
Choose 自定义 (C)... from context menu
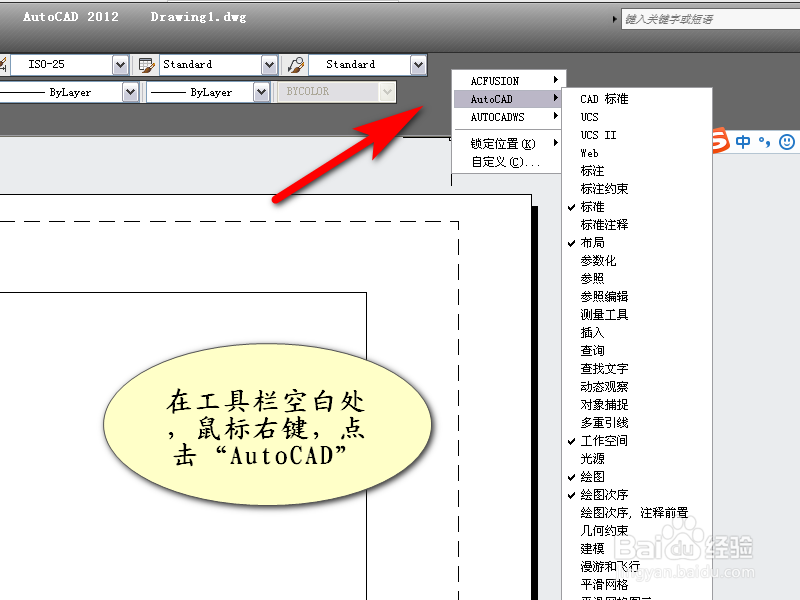508,162
